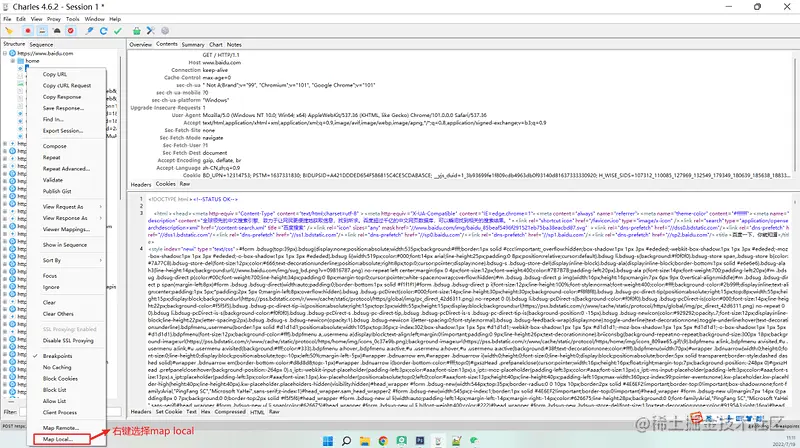
Task: Open View Request As submenu arrow
Action: coord(101,207)
